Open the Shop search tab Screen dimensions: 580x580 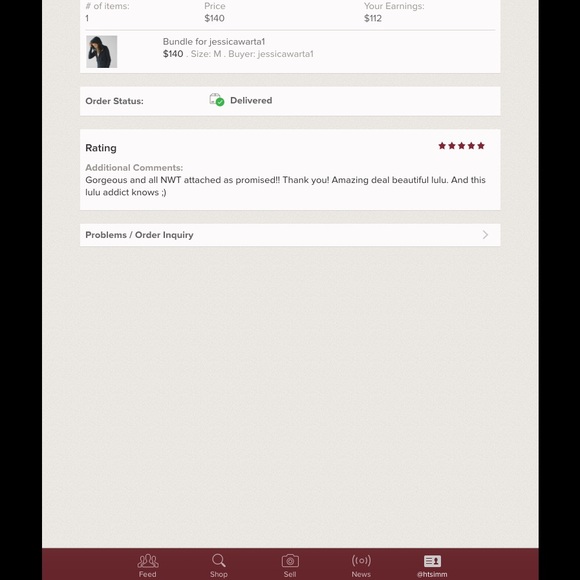pos(219,565)
